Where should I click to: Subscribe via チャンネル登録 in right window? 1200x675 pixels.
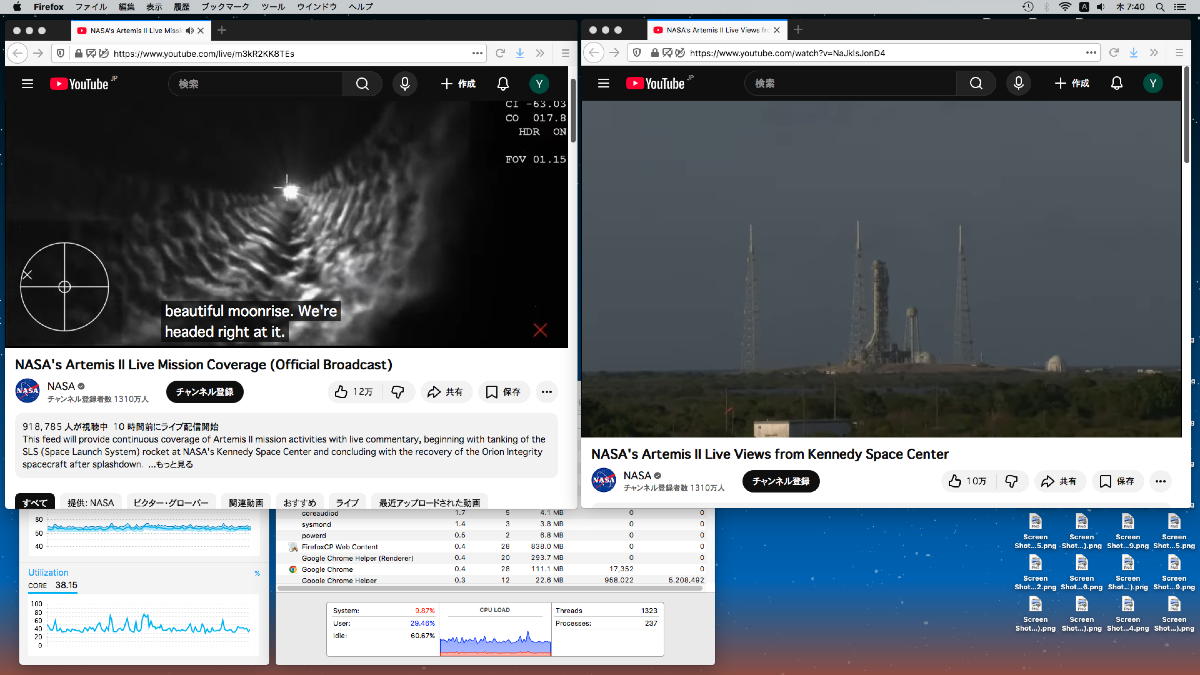click(781, 481)
